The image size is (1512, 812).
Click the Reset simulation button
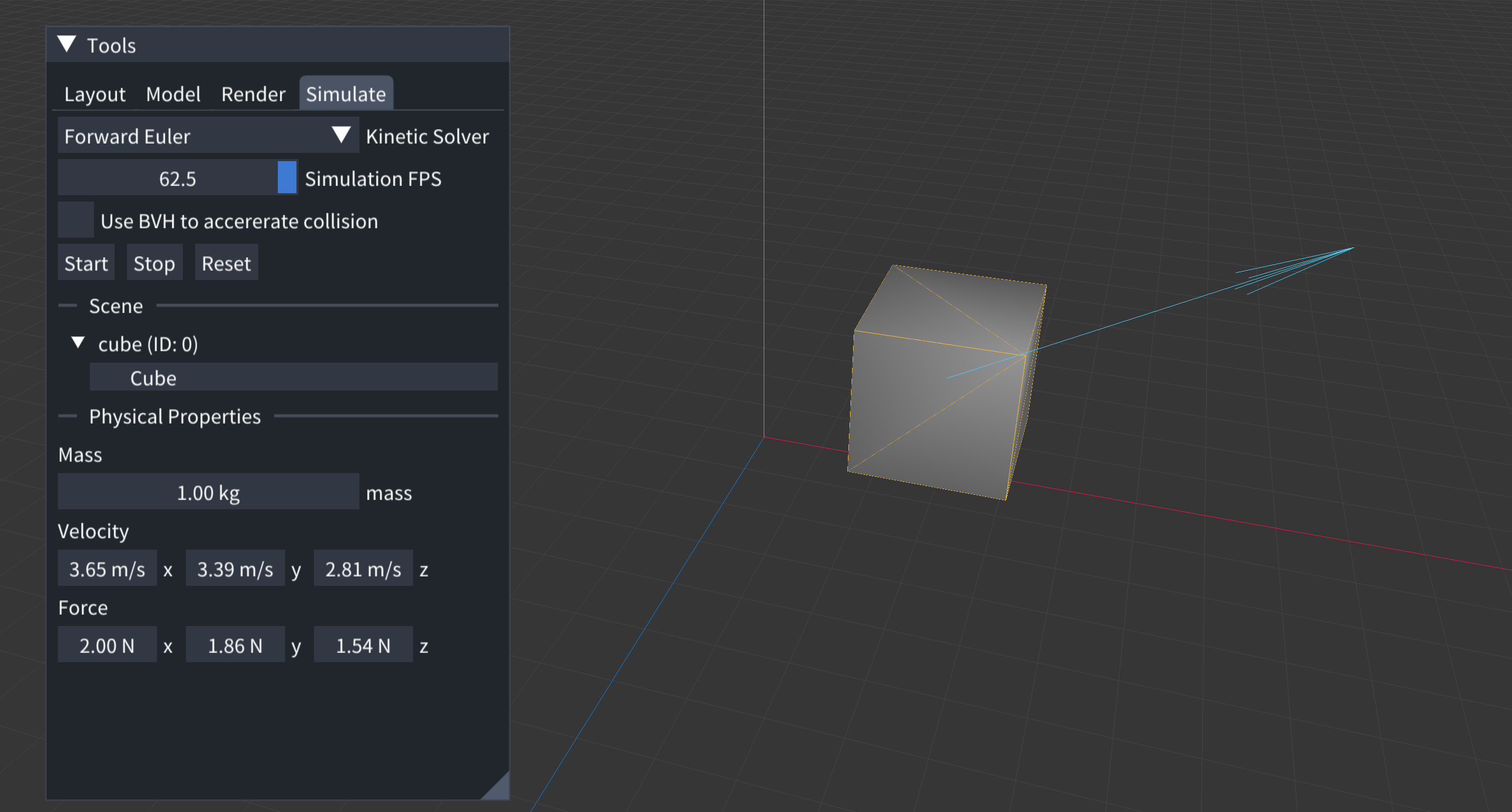(x=226, y=263)
